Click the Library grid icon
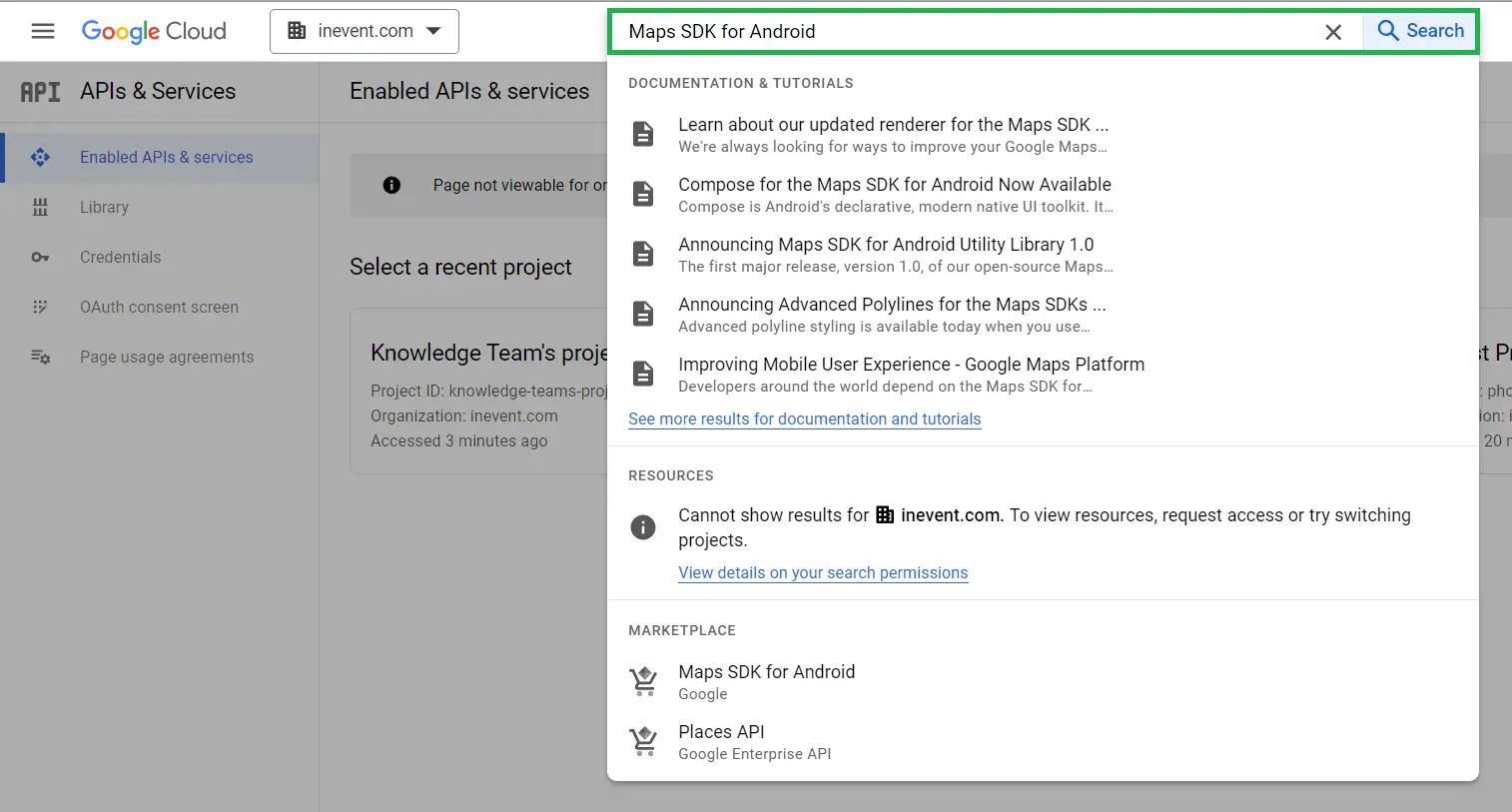Viewport: 1512px width, 812px height. pyautogui.click(x=40, y=207)
